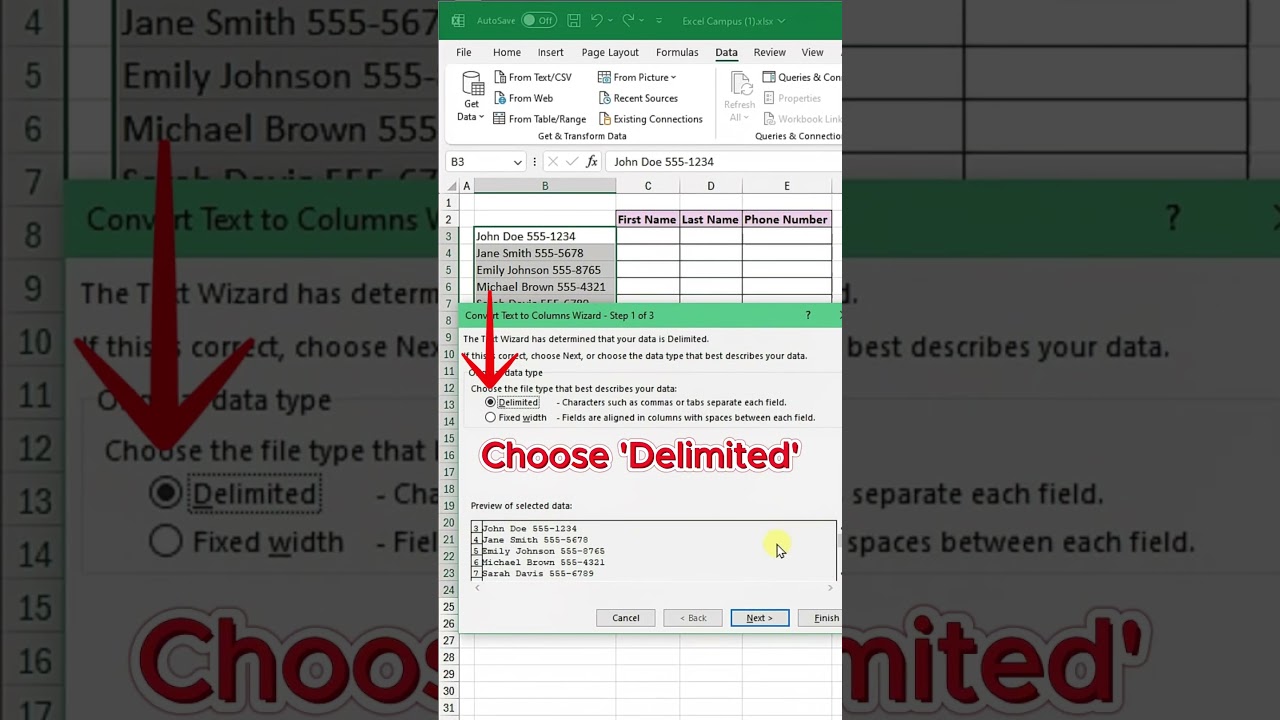Select column E header
Screen dimensions: 1280x720
(x=787, y=186)
